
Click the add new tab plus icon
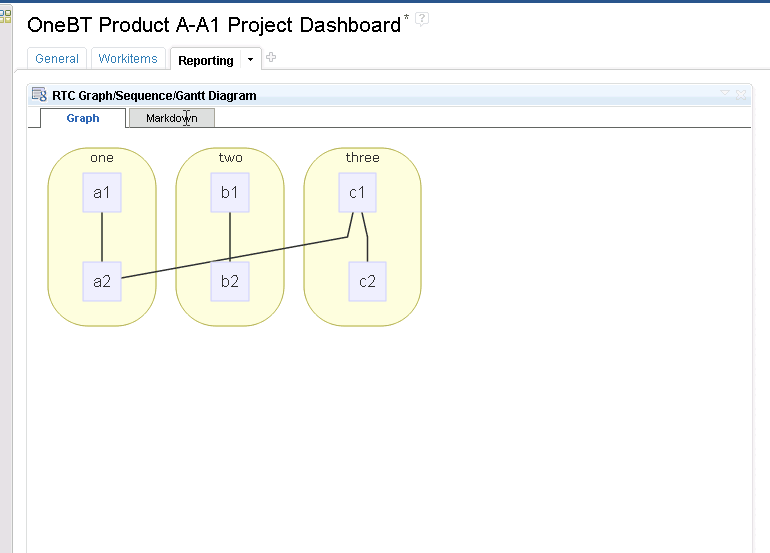(271, 58)
